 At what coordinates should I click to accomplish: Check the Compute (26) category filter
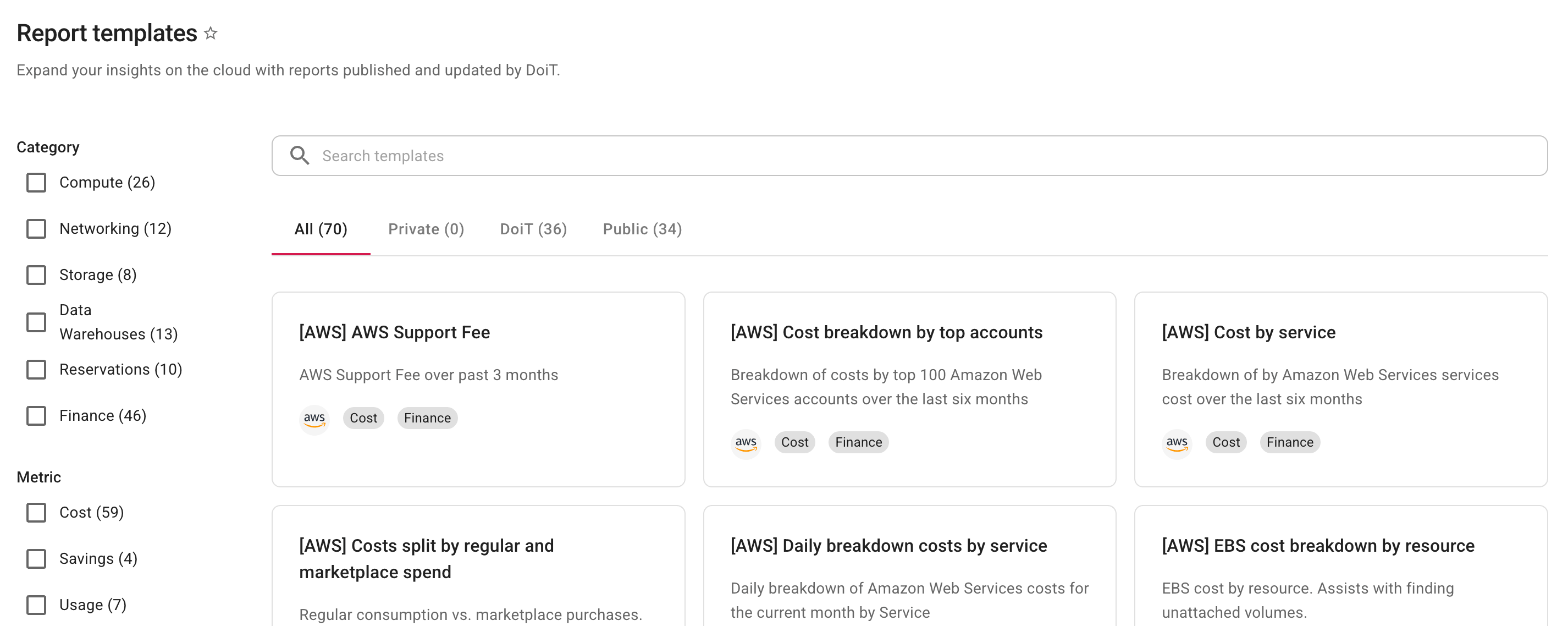[x=36, y=183]
